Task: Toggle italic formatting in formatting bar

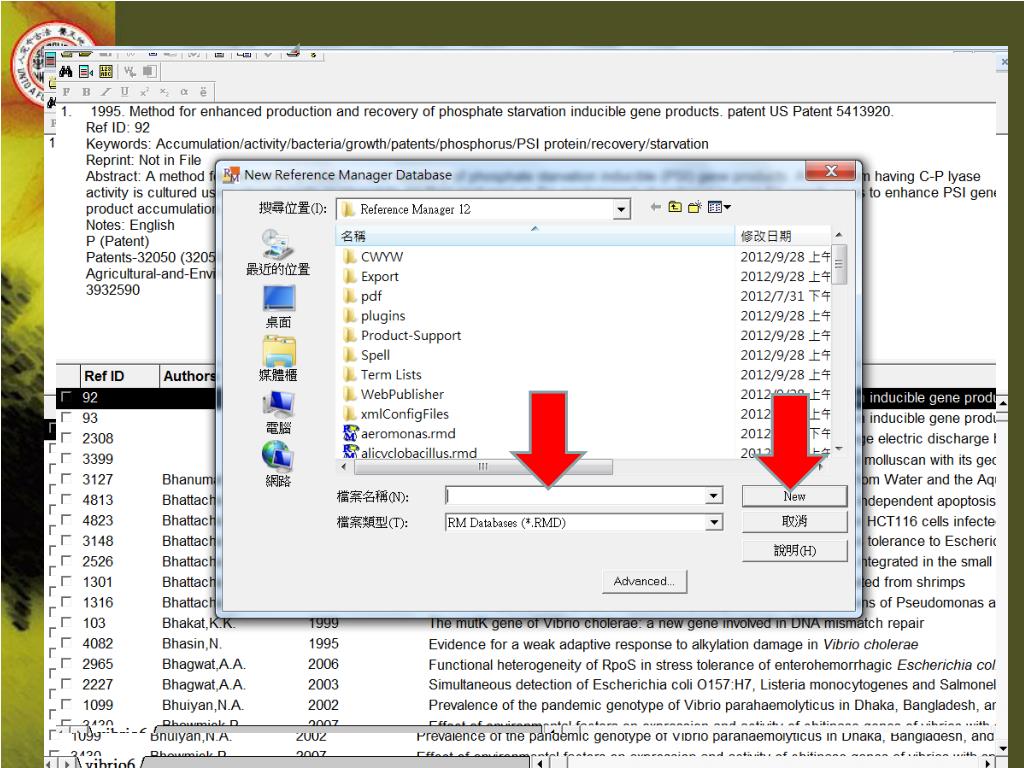Action: coord(105,92)
